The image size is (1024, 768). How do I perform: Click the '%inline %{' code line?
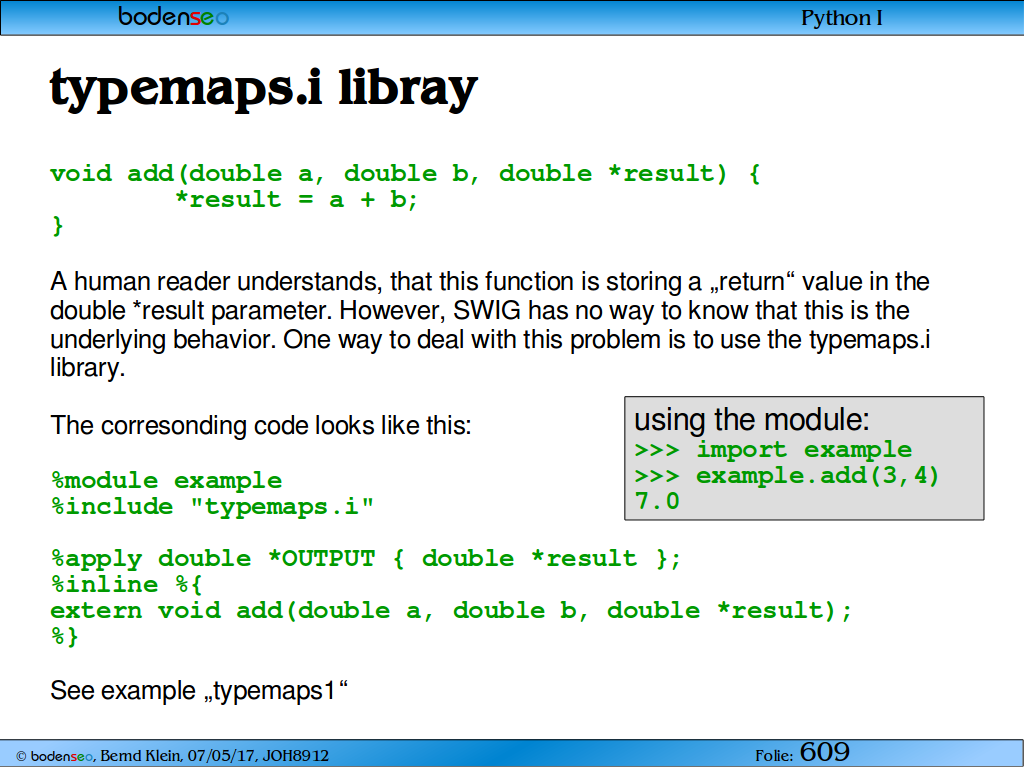click(127, 584)
